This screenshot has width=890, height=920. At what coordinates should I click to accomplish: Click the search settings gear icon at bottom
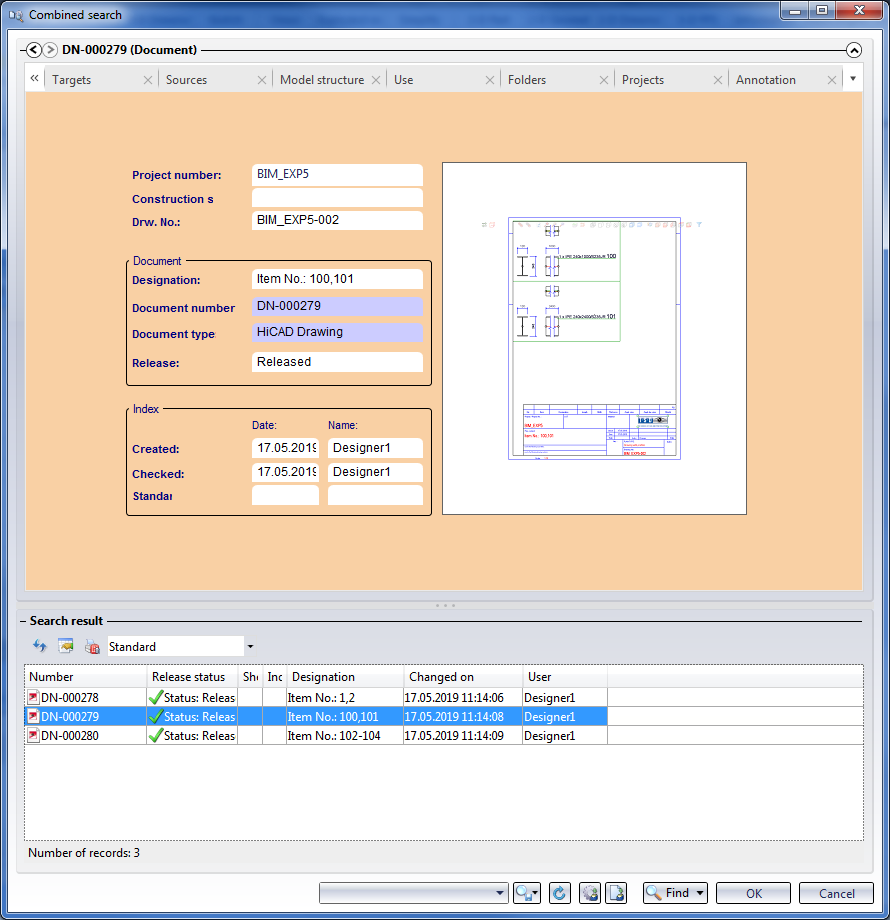(x=589, y=893)
